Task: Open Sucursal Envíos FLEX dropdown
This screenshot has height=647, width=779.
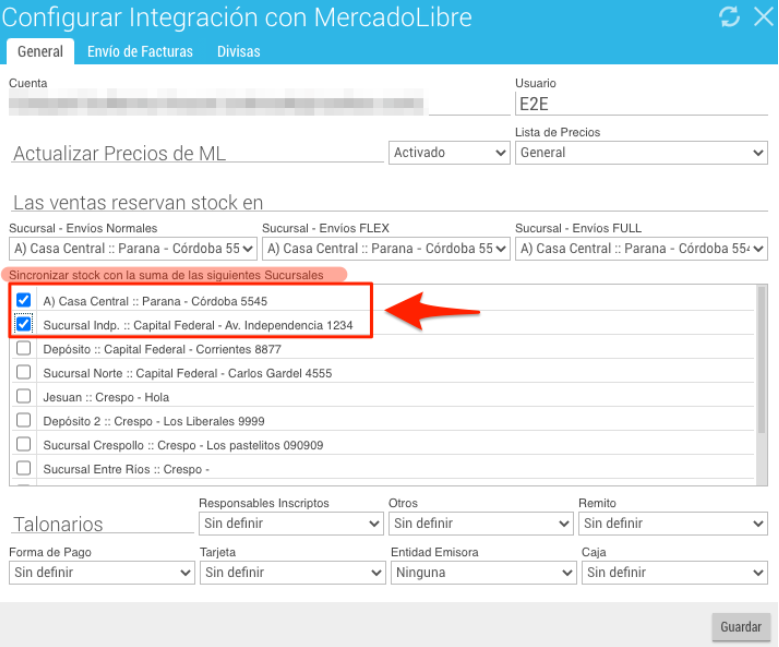Action: click(386, 248)
